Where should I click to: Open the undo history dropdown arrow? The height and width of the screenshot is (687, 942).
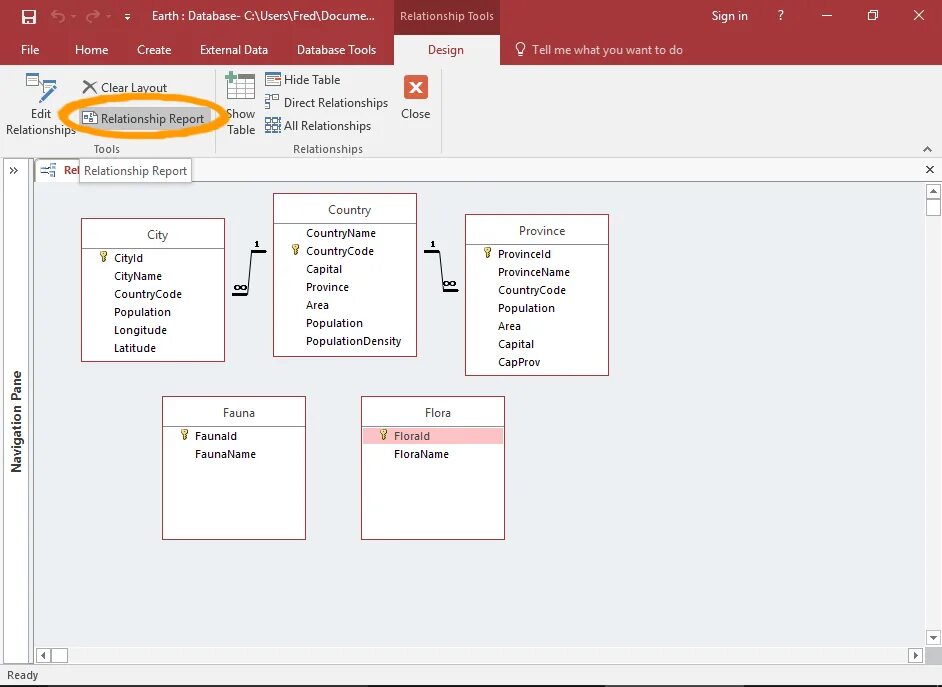click(73, 17)
